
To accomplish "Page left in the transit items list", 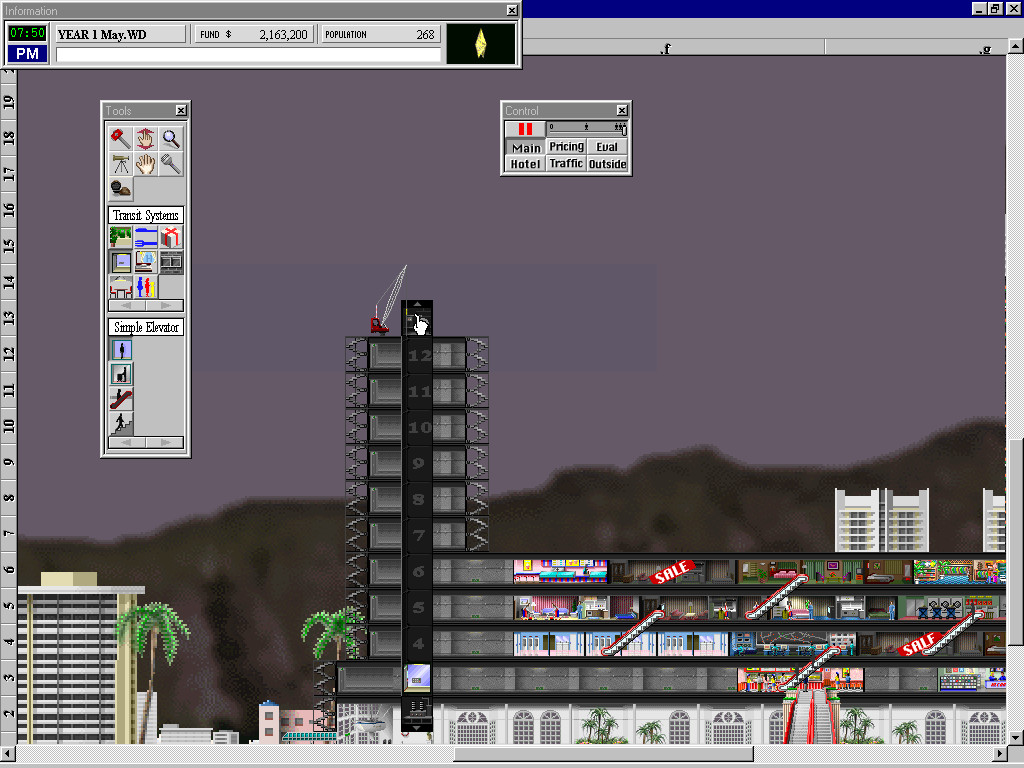I will pos(127,443).
